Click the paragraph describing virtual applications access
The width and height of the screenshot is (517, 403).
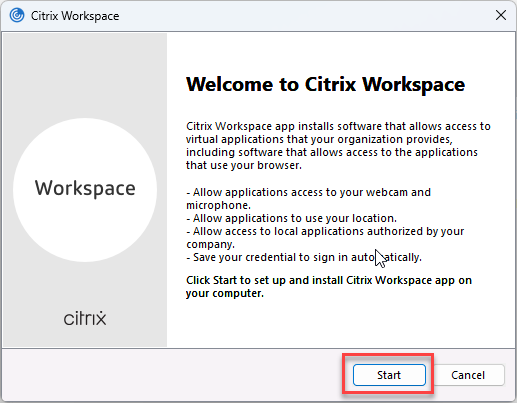[x=338, y=146]
